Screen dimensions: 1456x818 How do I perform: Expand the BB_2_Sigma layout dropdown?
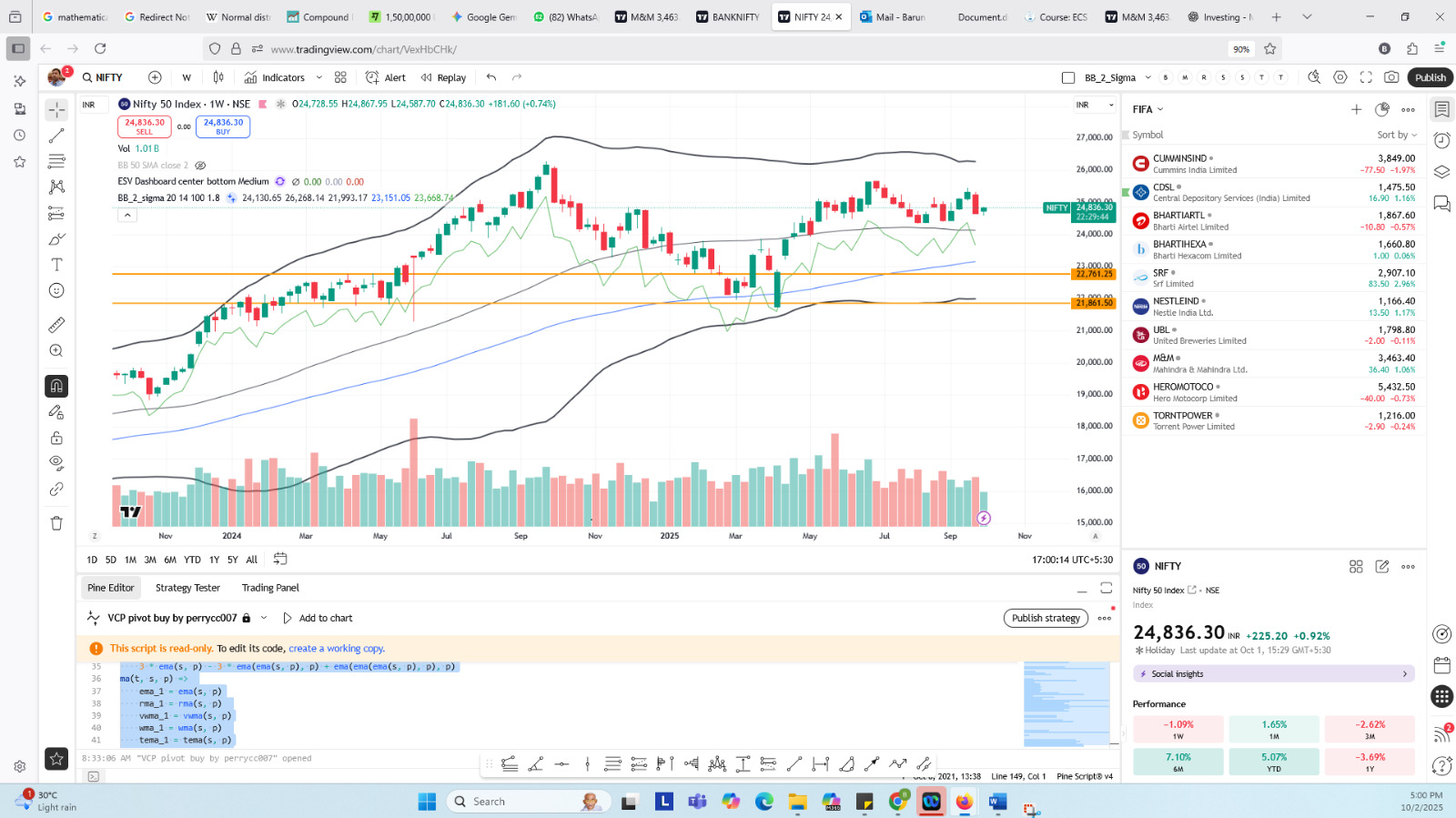(1148, 77)
